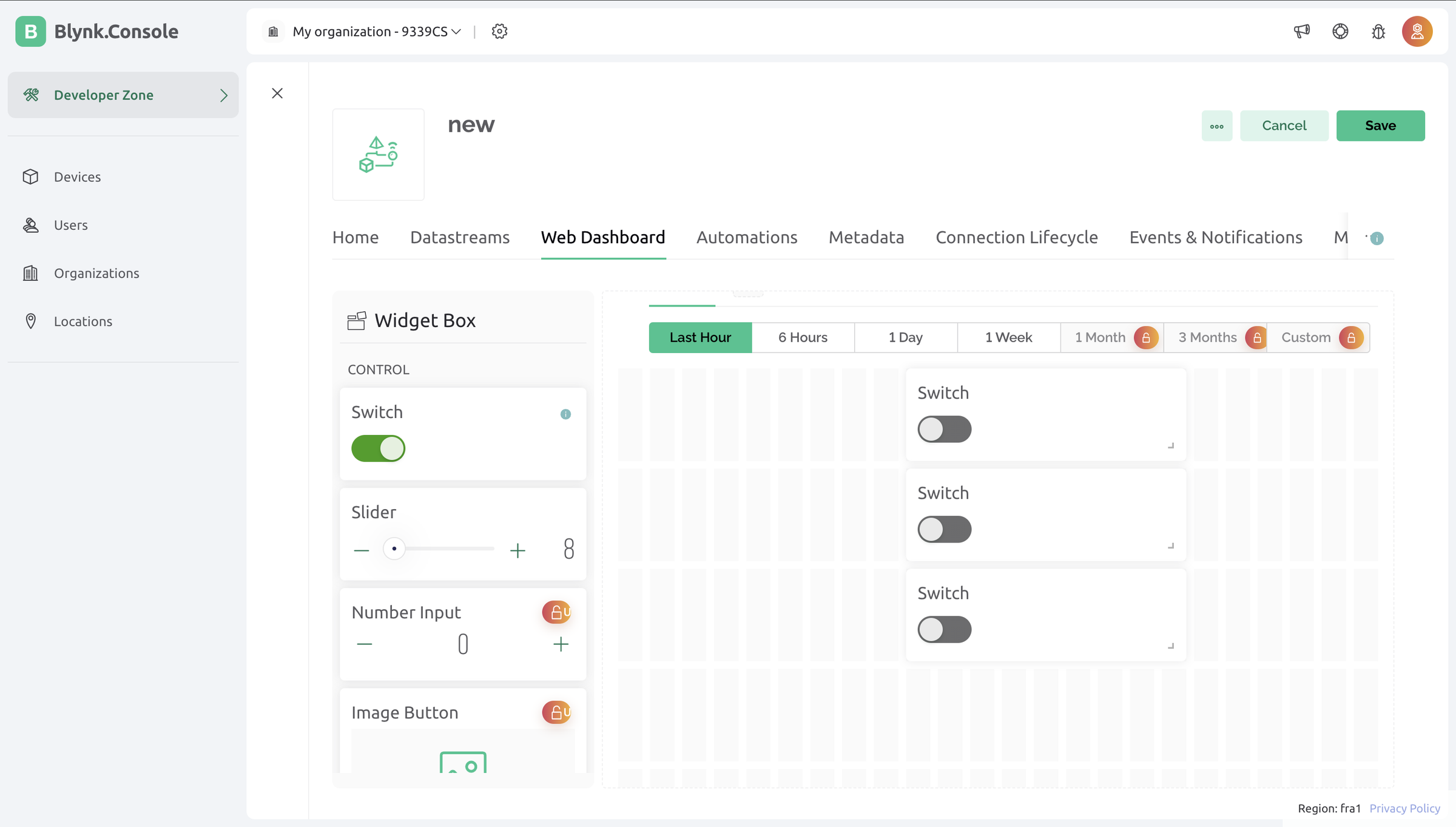The height and width of the screenshot is (827, 1456).
Task: Click the Blynk.Console logo
Action: coord(97,31)
